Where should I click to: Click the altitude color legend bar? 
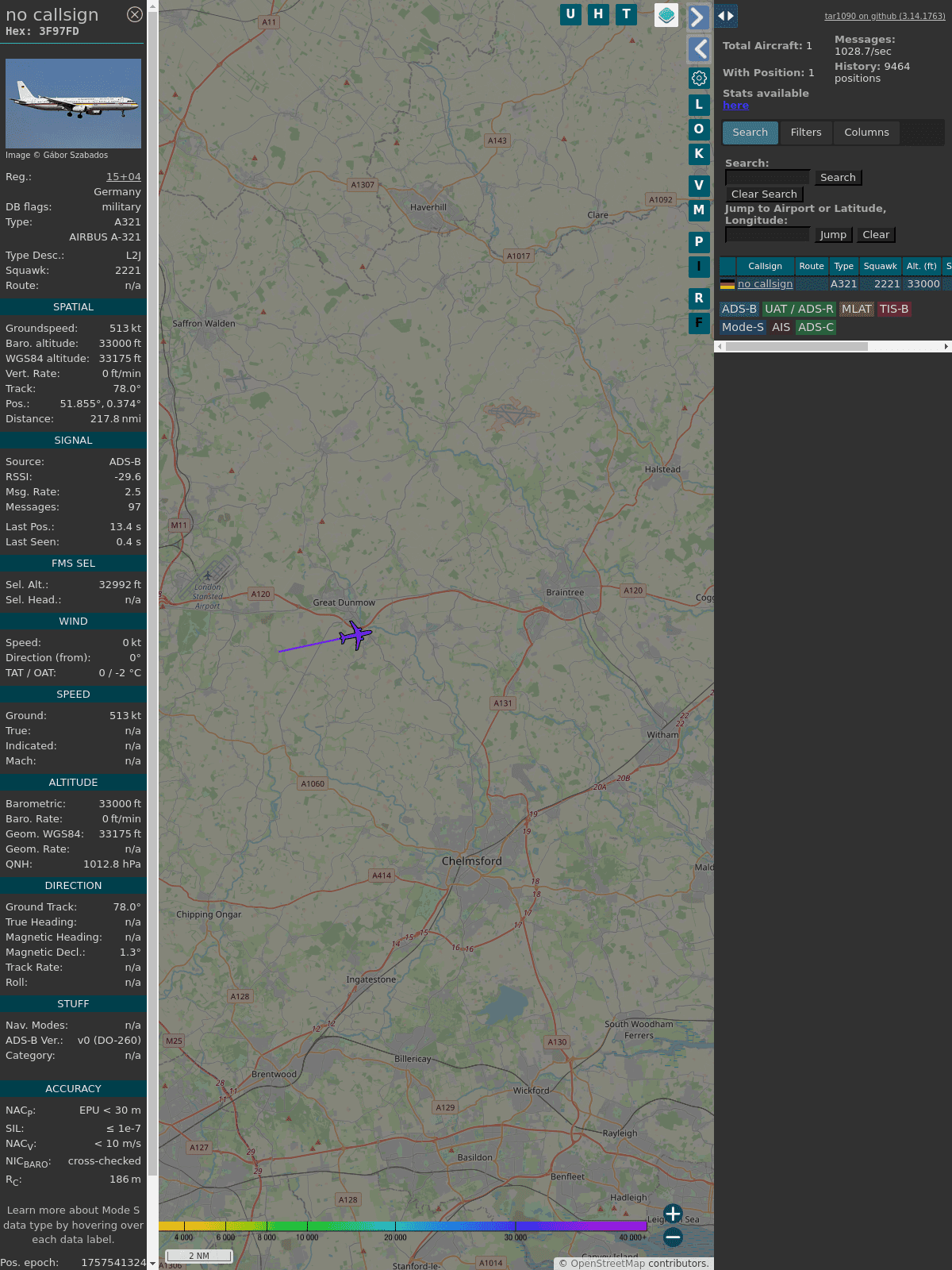pos(403,1226)
